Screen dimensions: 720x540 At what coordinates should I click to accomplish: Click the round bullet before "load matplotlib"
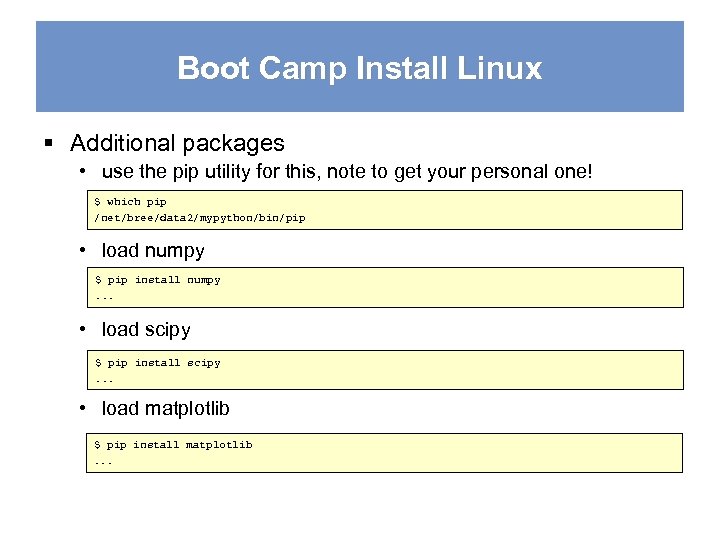(86, 409)
